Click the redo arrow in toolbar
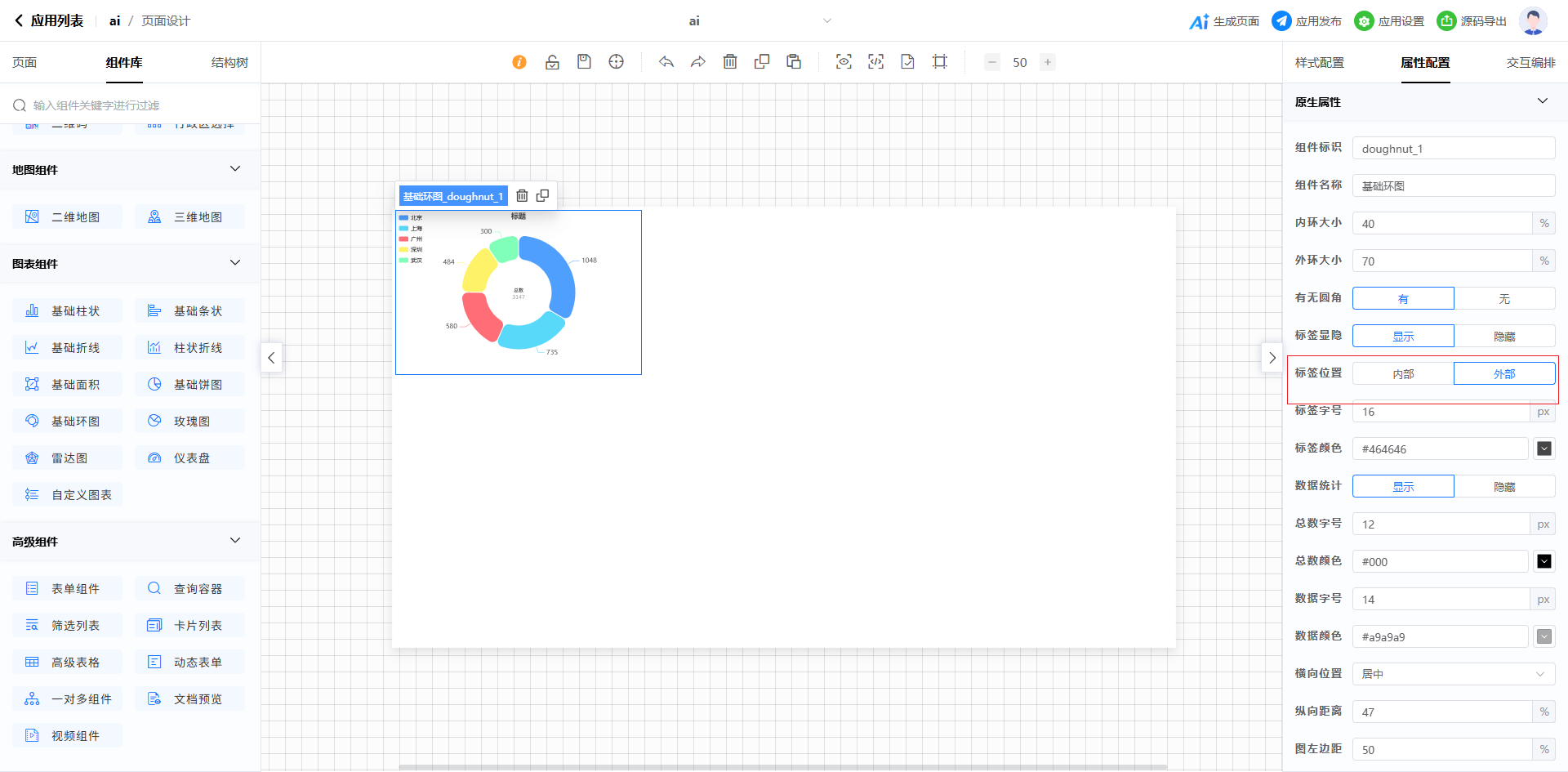The height and width of the screenshot is (772, 1568). pyautogui.click(x=697, y=62)
